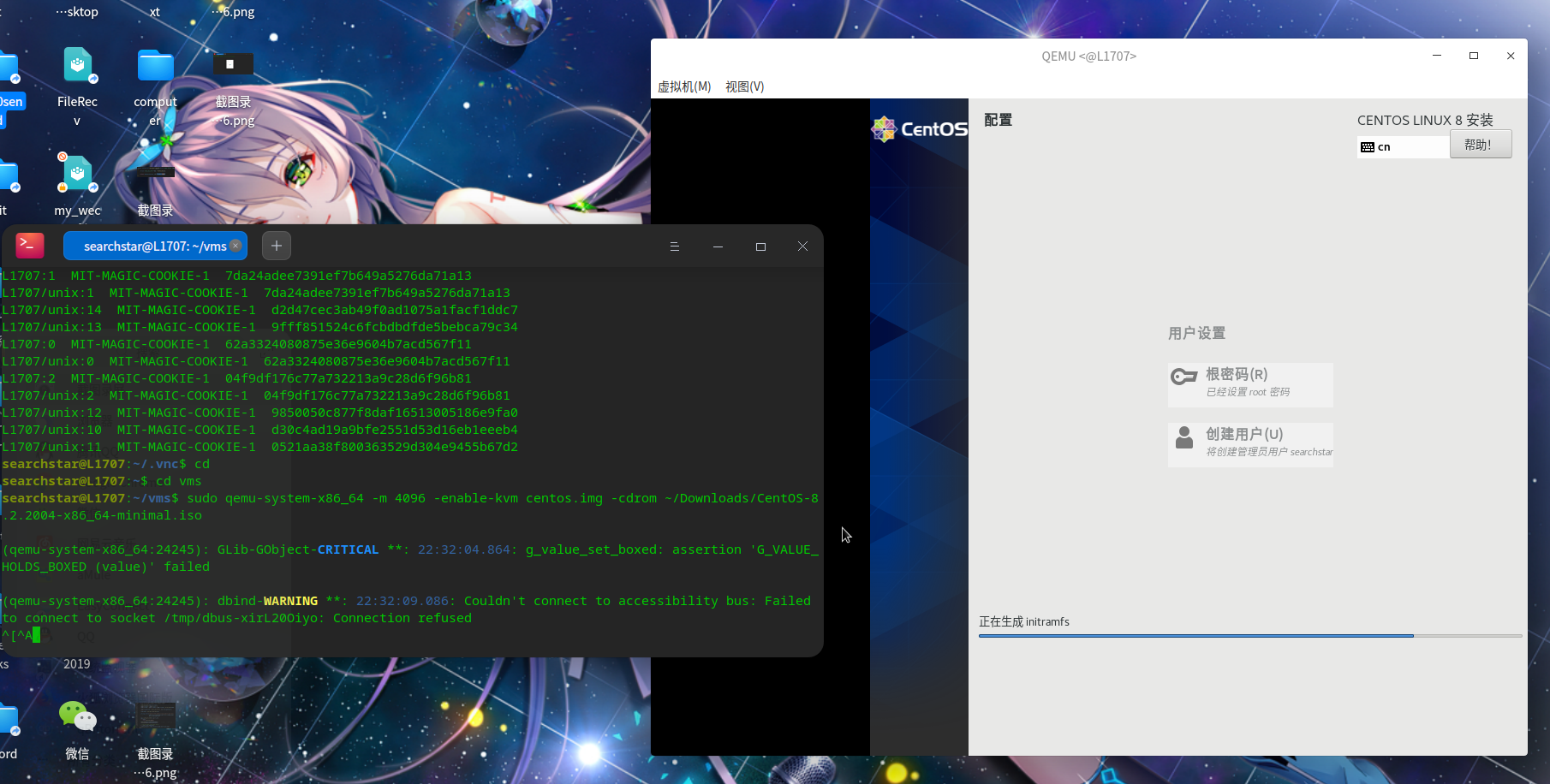This screenshot has height=784, width=1550.
Task: Open the 虚拟机(M) menu in QEMU
Action: tap(683, 86)
